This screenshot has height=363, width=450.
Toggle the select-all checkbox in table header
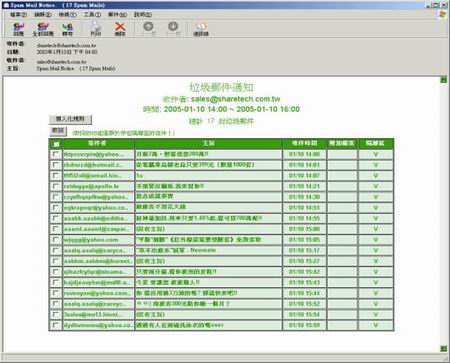(x=56, y=144)
